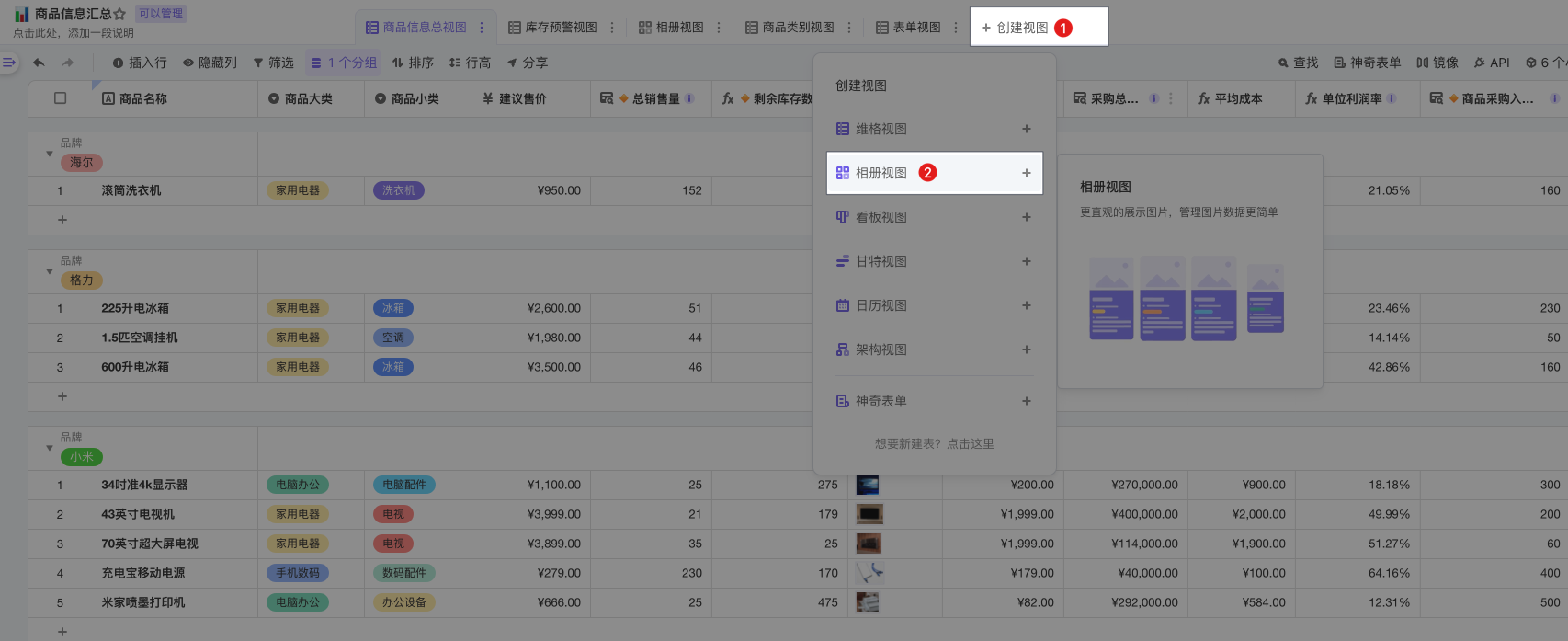Click the 商品名称 column header
The image size is (1568, 641).
(175, 98)
